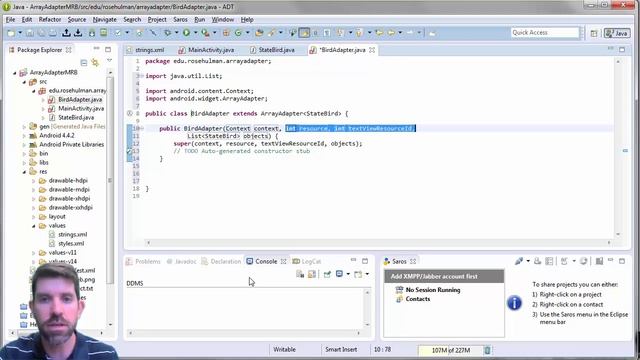This screenshot has width=640, height=360.
Task: Switch to the Problems tab
Action: 143,261
